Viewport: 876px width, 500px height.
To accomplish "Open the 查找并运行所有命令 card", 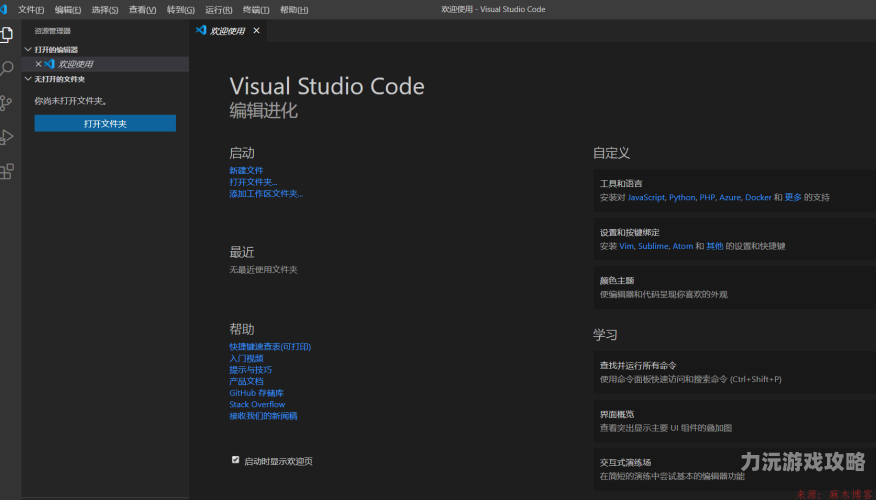I will 735,372.
